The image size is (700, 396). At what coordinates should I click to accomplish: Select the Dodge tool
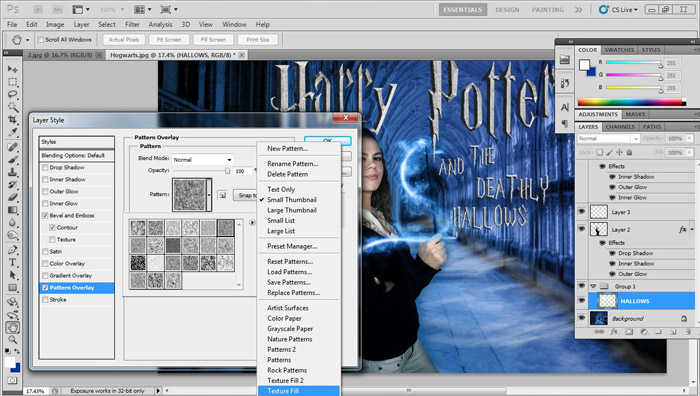pyautogui.click(x=12, y=235)
